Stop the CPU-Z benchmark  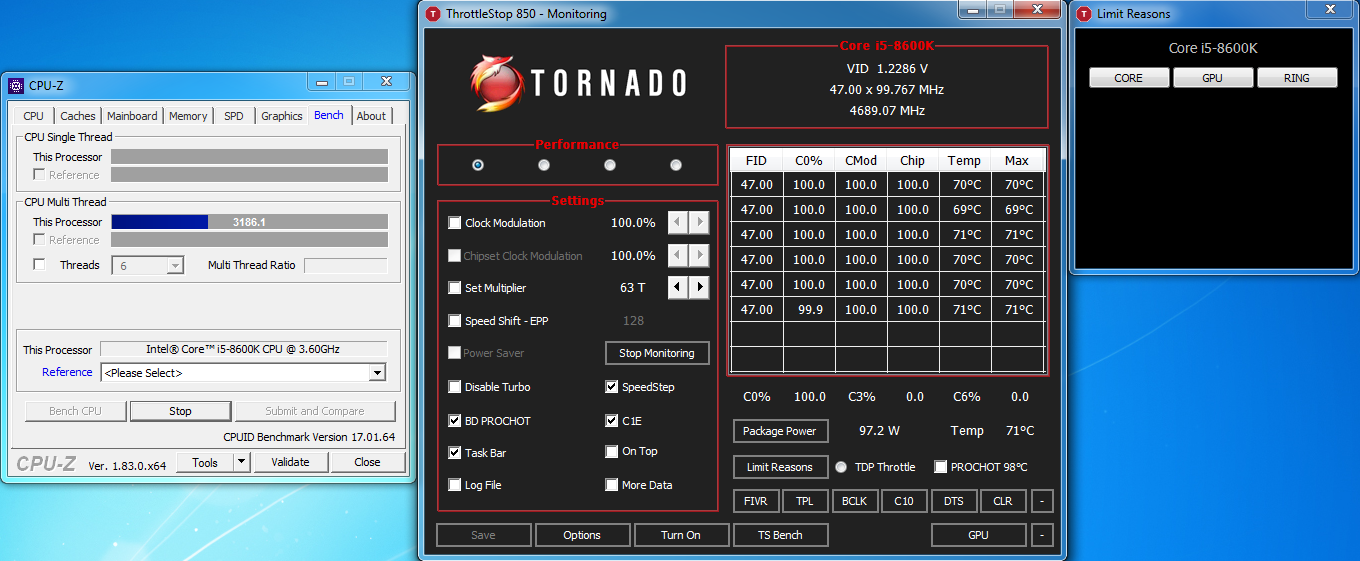(x=180, y=411)
